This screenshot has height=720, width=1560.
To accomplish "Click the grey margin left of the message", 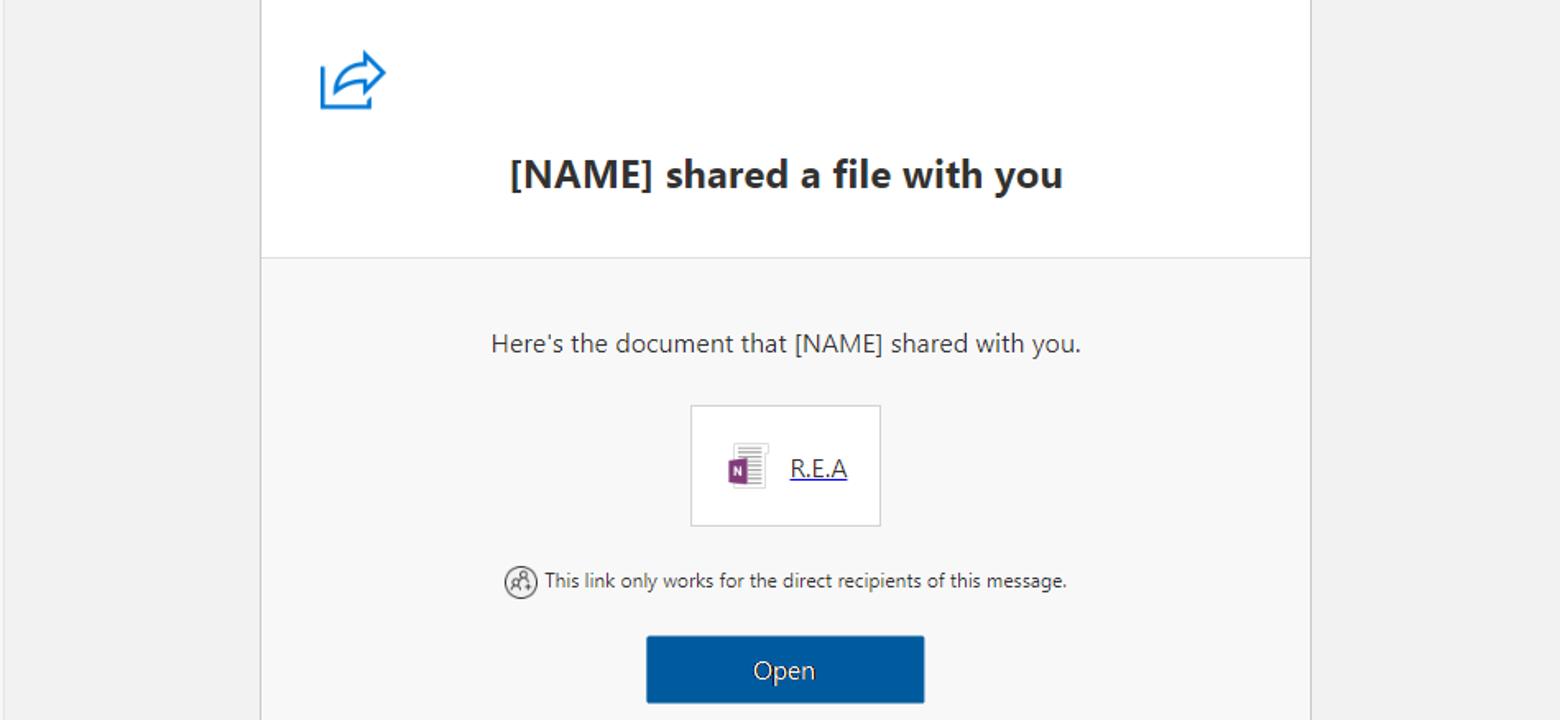I will (x=130, y=360).
